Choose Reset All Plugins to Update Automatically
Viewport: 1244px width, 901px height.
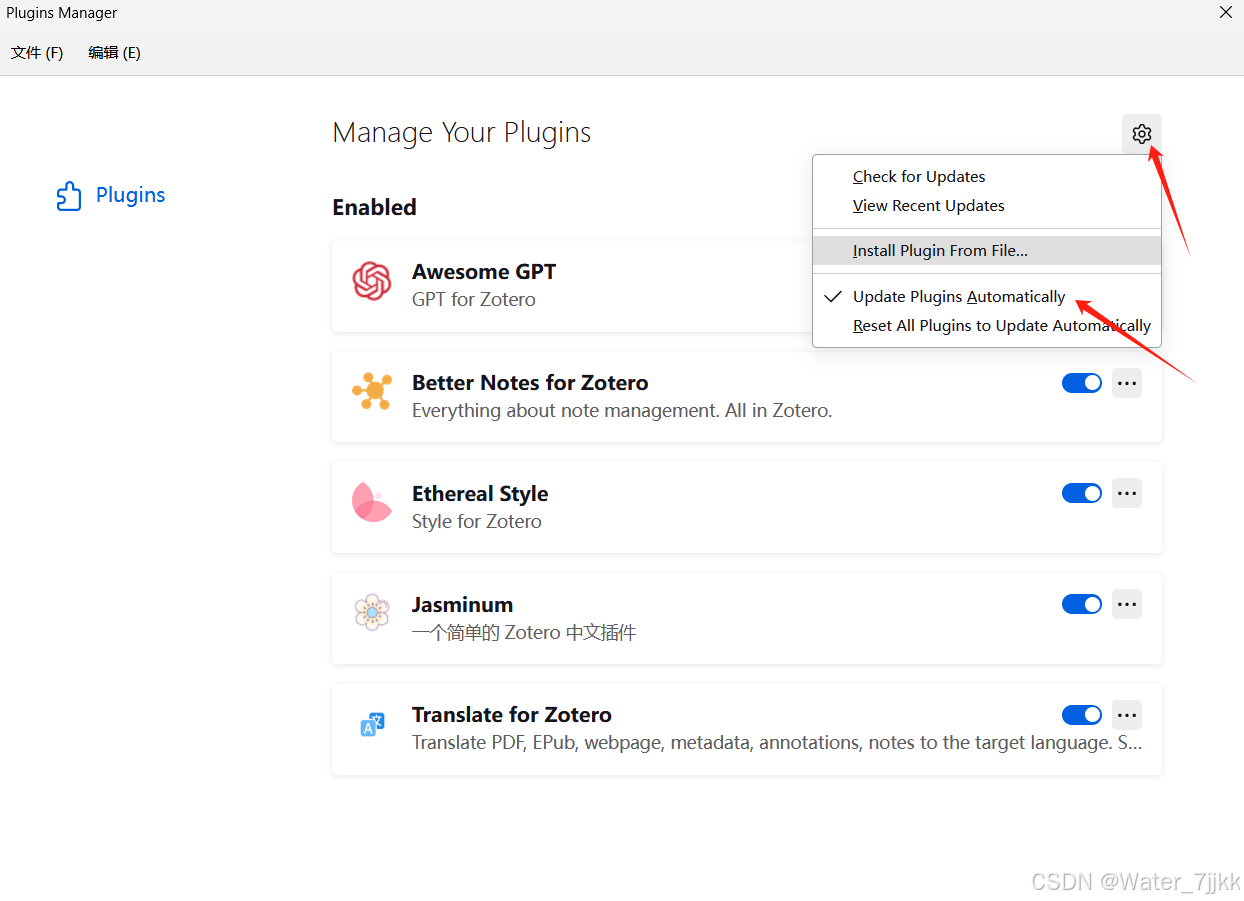click(x=987, y=326)
